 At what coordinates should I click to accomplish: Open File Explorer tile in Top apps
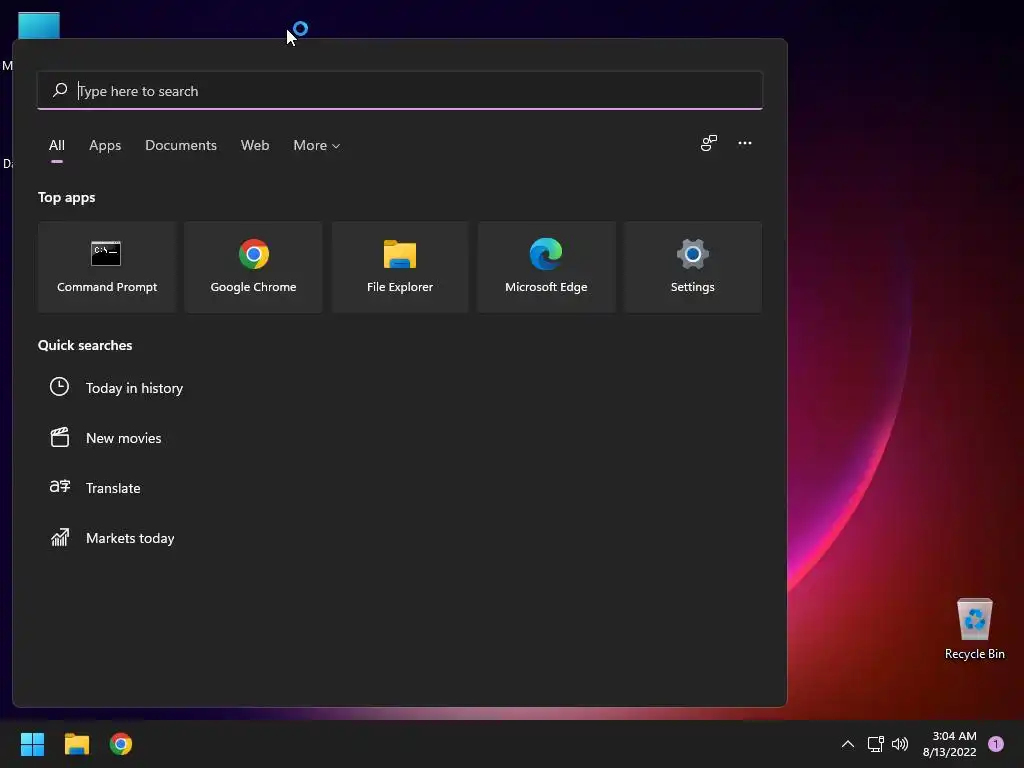400,267
